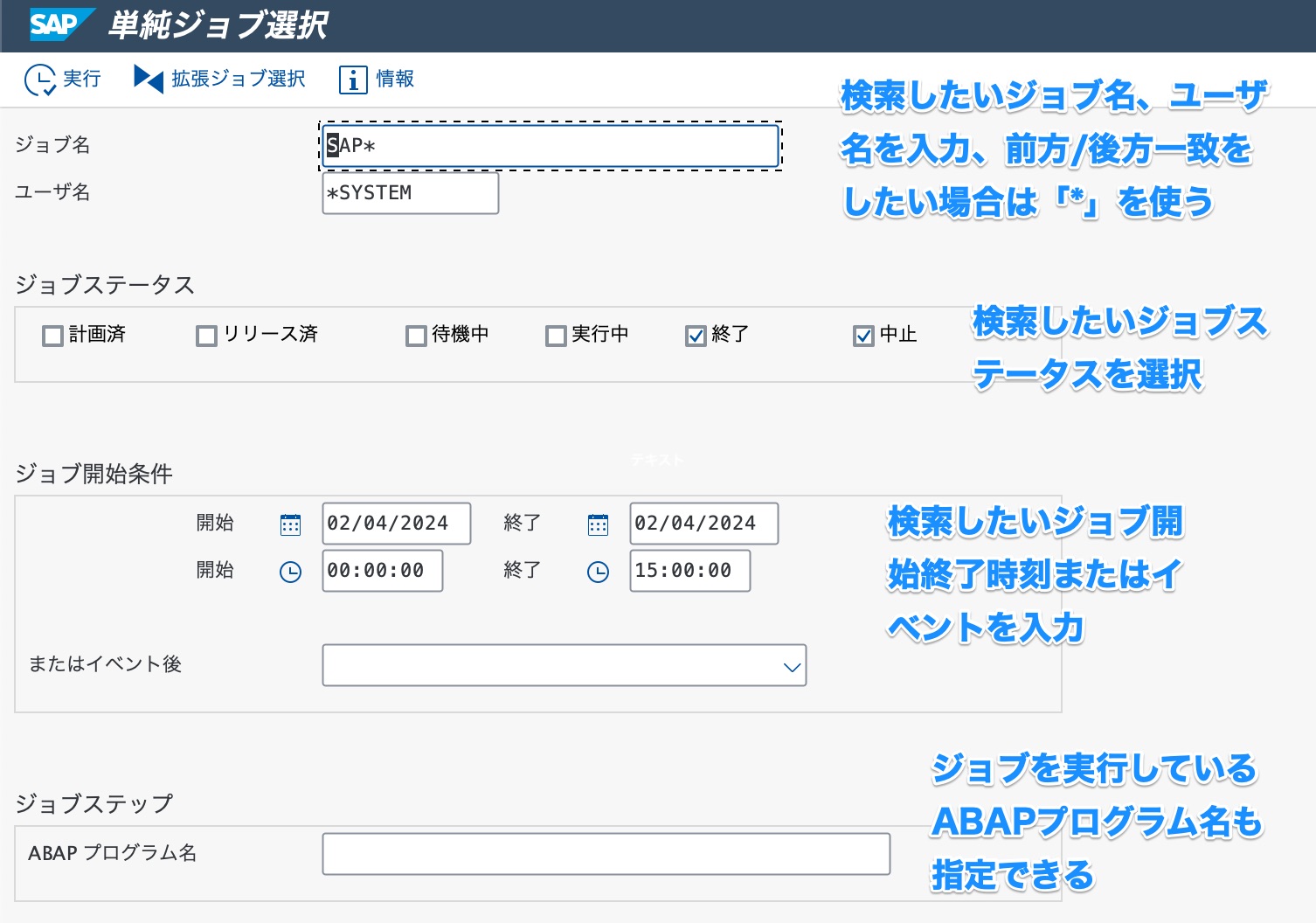
Task: Enable the 計画済 checkbox
Action: point(52,335)
